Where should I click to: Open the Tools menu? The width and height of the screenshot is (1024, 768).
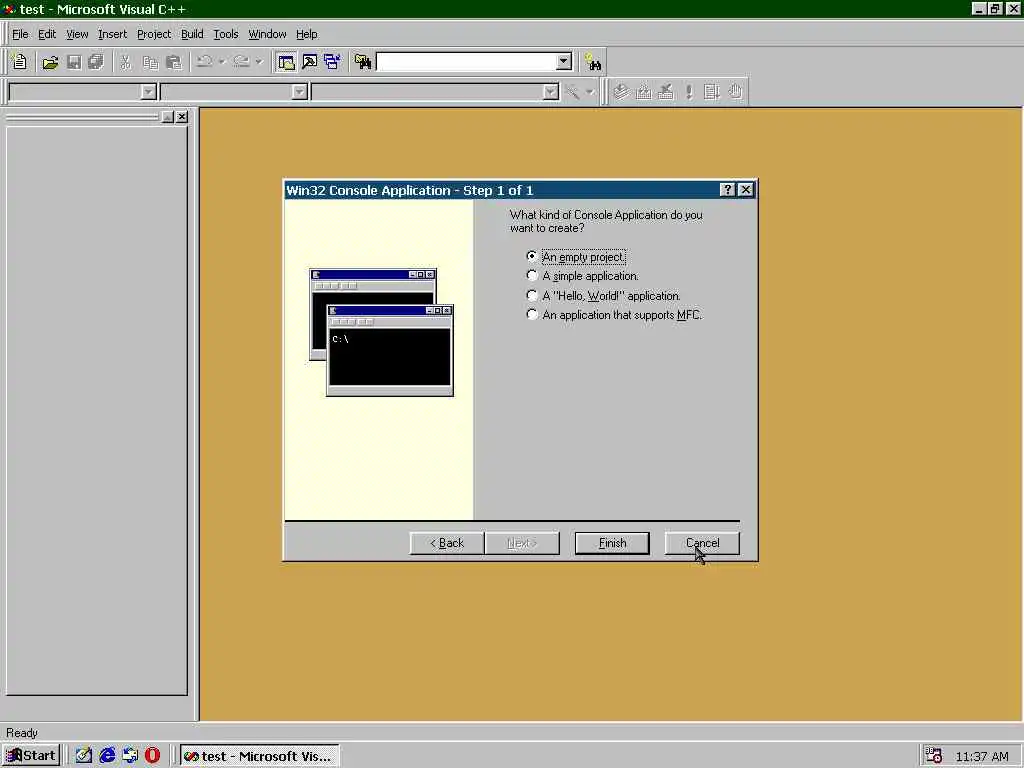point(226,34)
